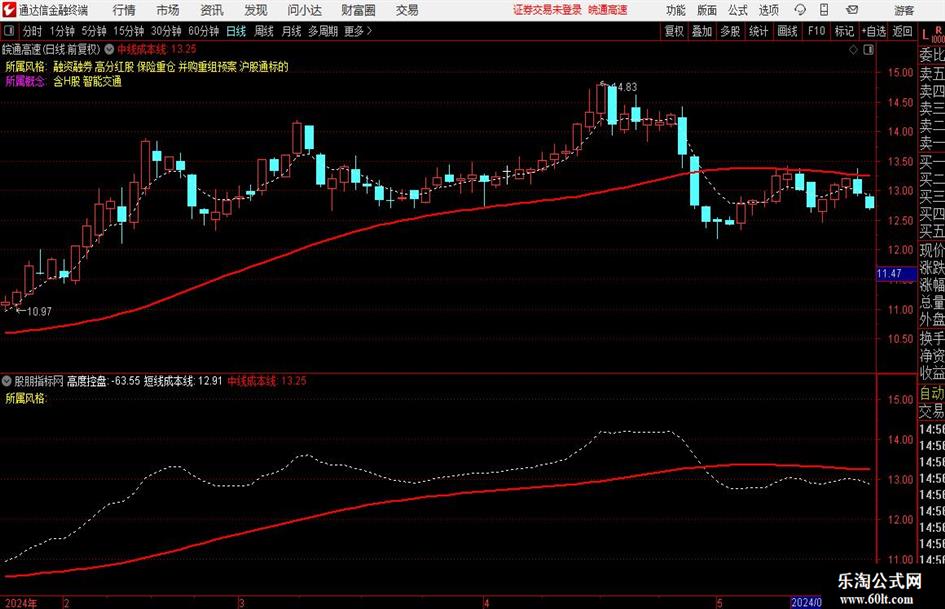Viewport: 945px width, 609px height.
Task: Open the 公式 formula menu
Action: pos(738,10)
